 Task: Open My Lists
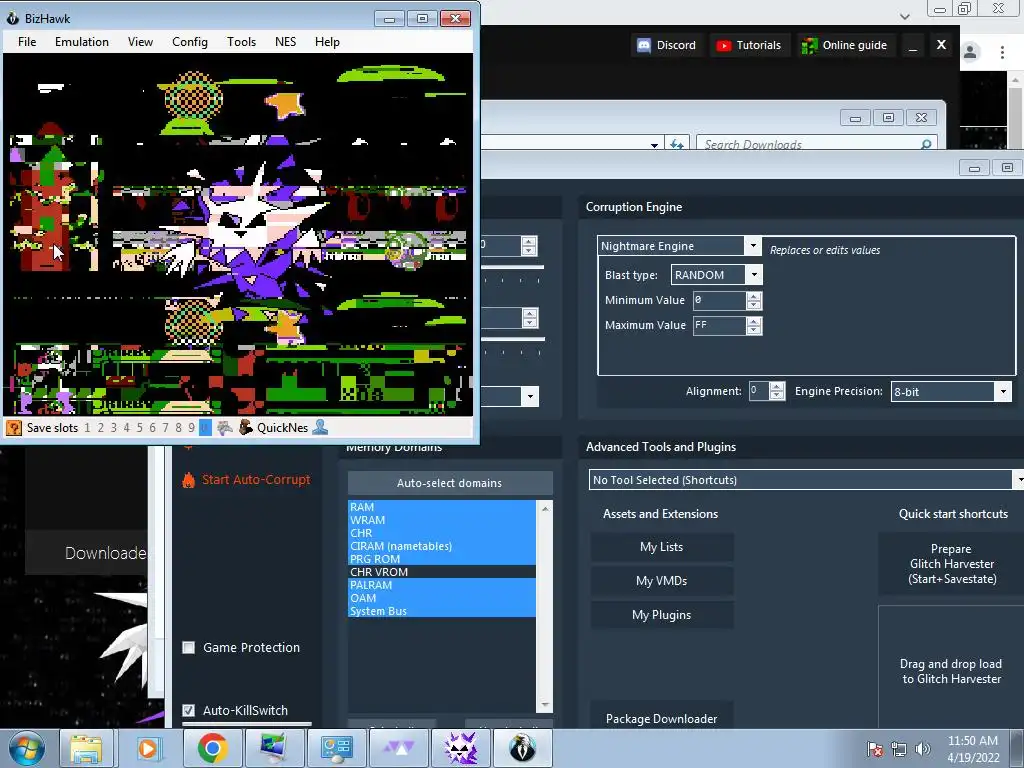[662, 547]
